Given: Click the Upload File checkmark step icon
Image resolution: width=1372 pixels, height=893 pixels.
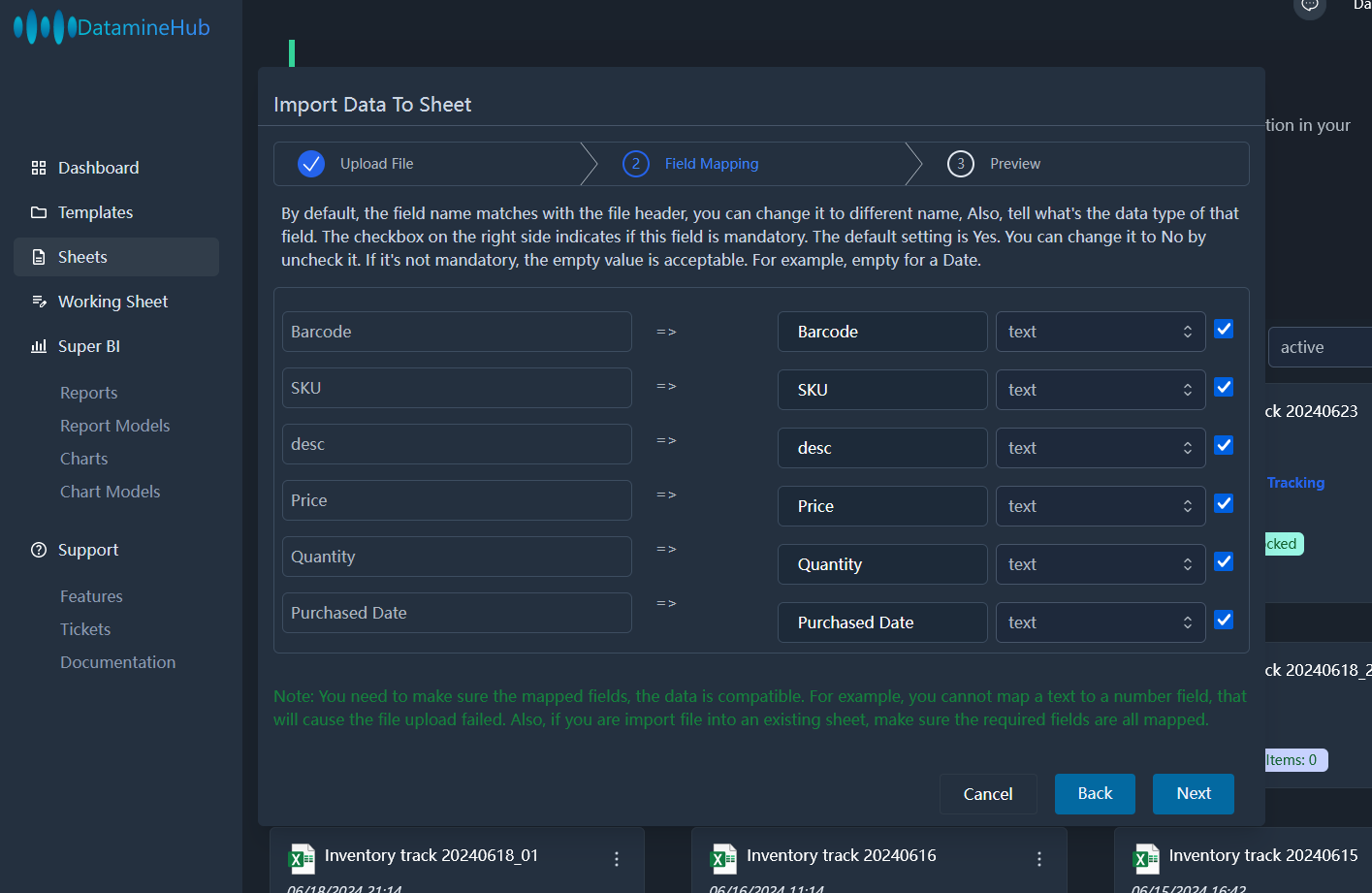Looking at the screenshot, I should tap(311, 164).
